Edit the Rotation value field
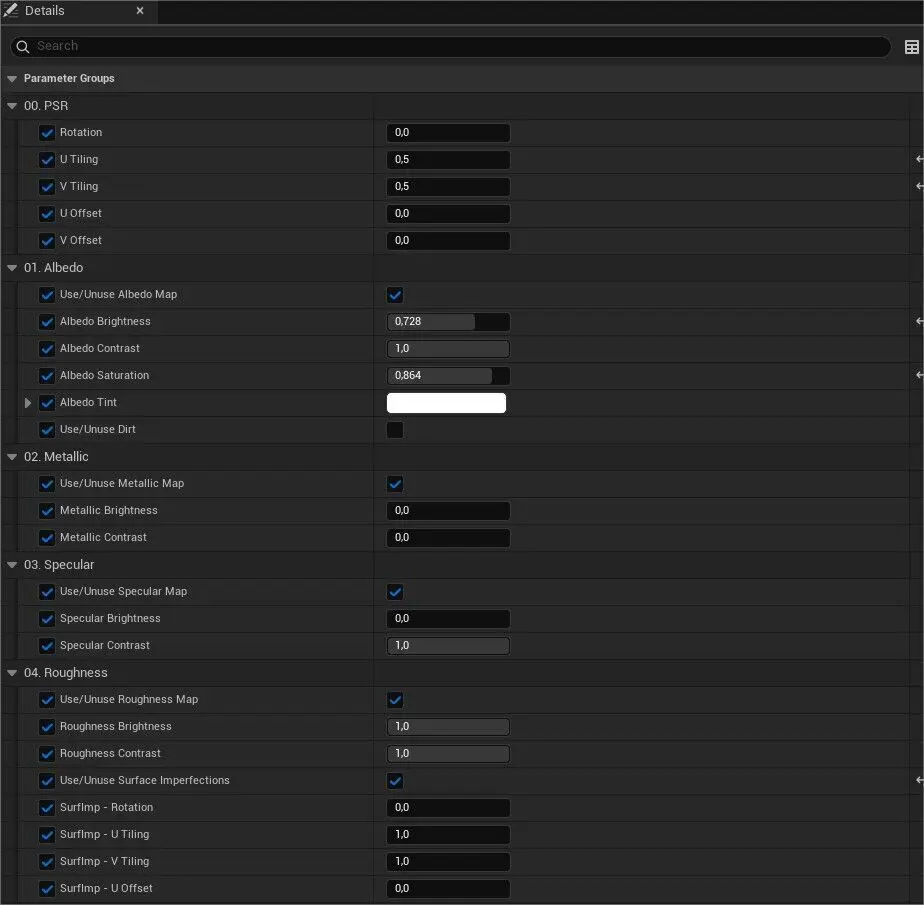Image resolution: width=924 pixels, height=905 pixels. (448, 133)
